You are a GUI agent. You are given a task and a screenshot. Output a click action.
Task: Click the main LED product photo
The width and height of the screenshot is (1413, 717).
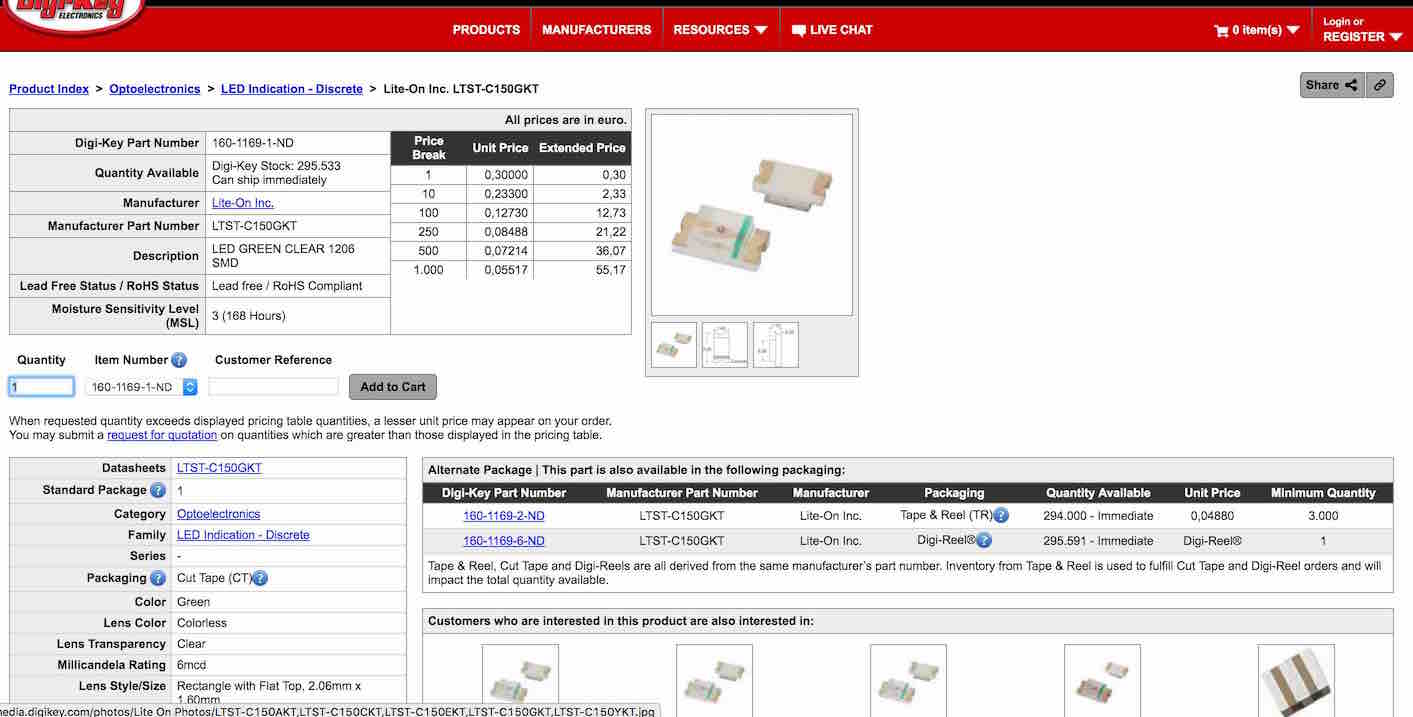[752, 214]
